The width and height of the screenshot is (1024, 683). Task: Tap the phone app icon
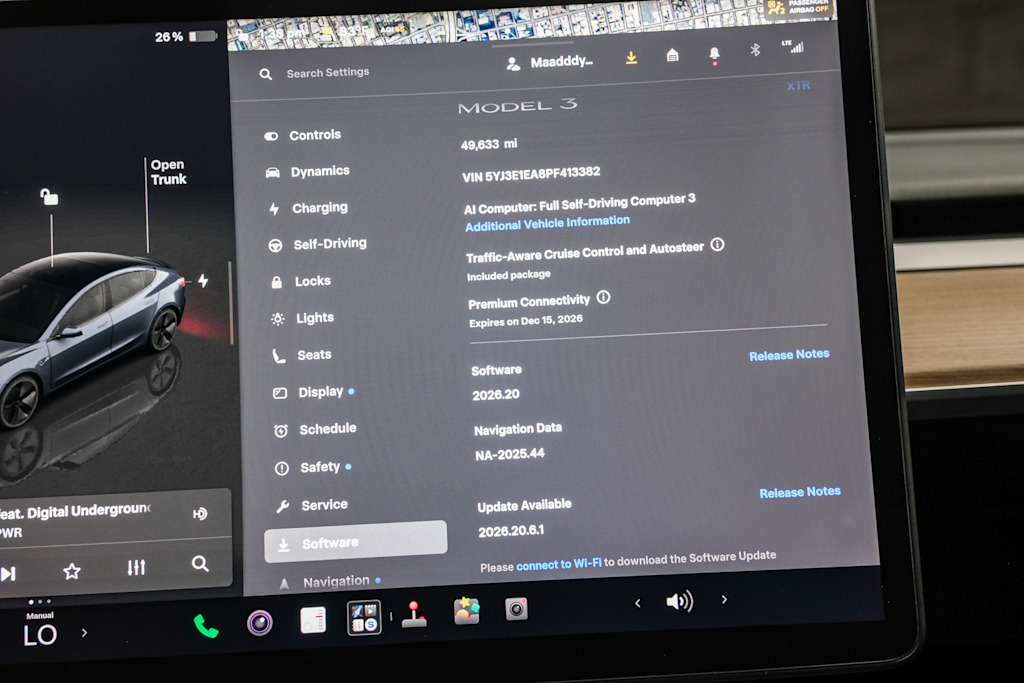point(206,627)
